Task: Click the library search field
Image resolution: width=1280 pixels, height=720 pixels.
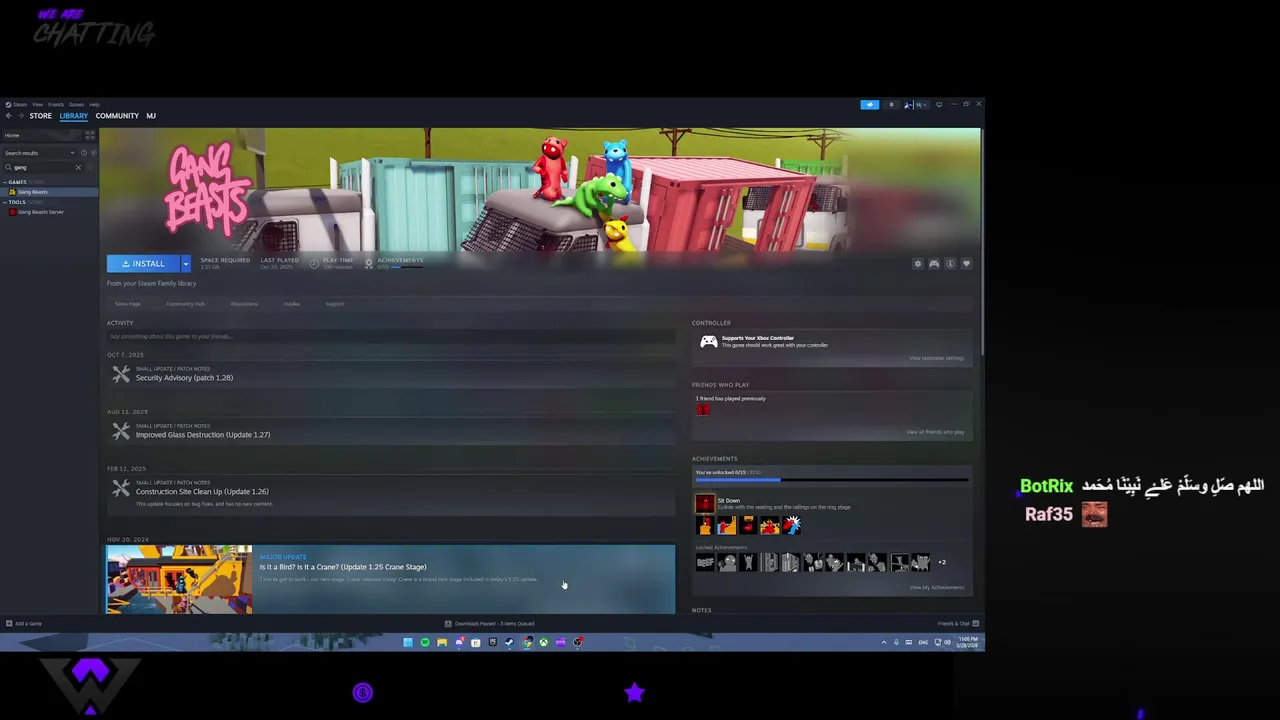Action: [42, 167]
